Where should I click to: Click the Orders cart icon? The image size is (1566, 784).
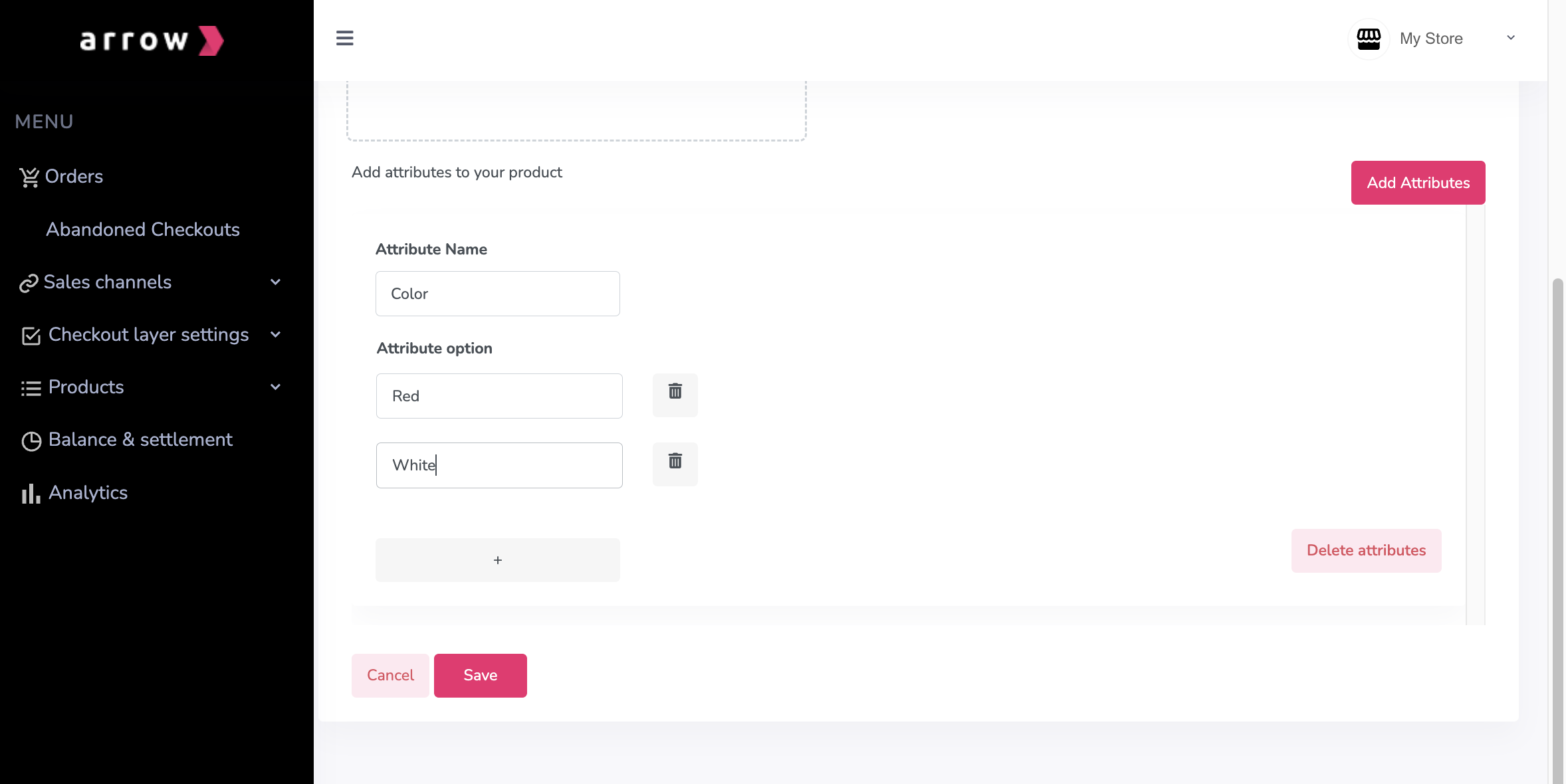pos(29,177)
